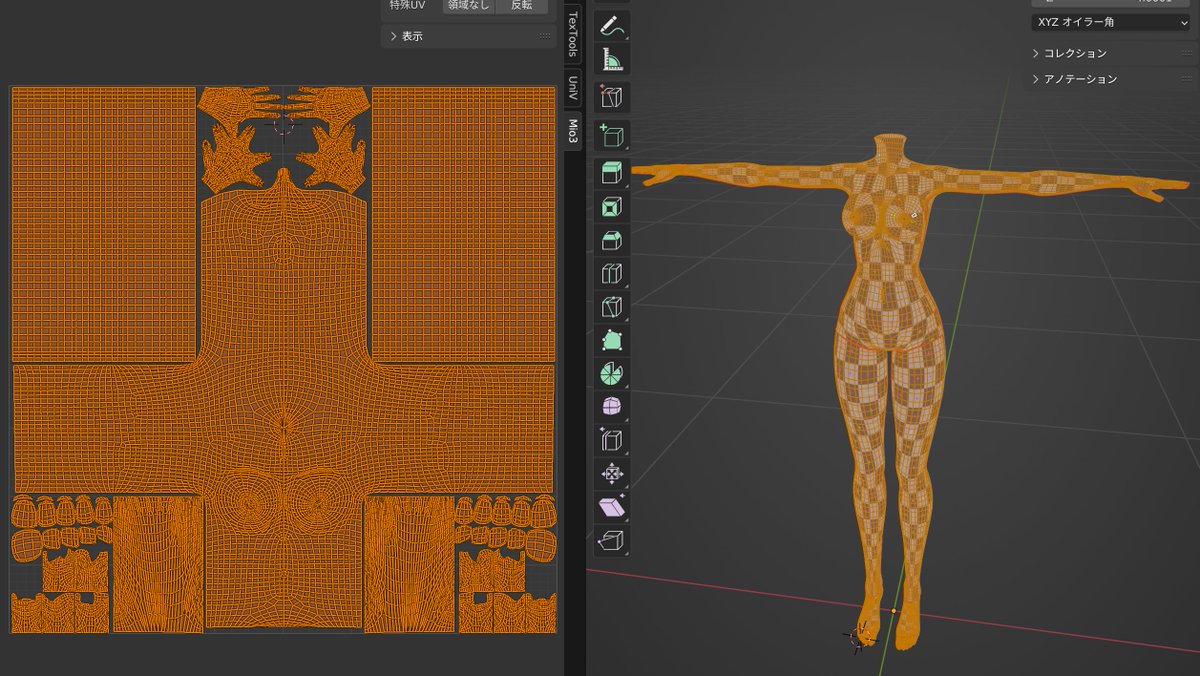
Task: Select the Measure ruler tool
Action: click(x=612, y=60)
